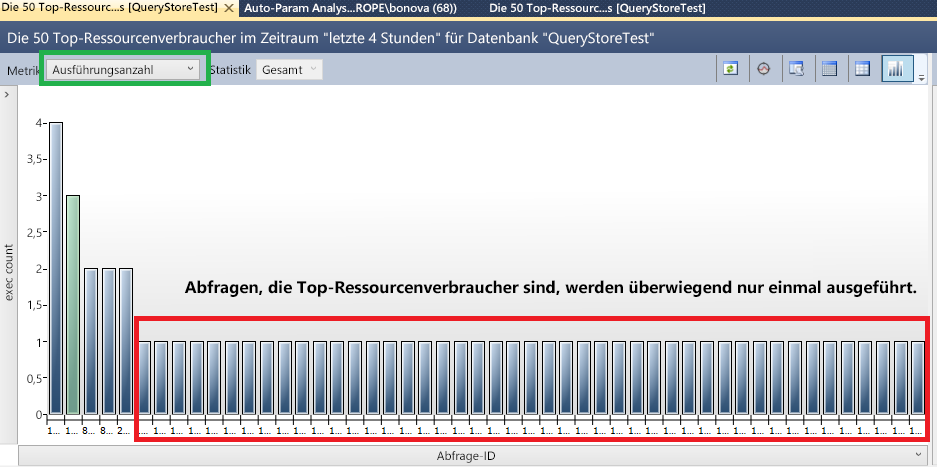
Task: Click the "3,5" y-axis value
Action: (x=35, y=160)
